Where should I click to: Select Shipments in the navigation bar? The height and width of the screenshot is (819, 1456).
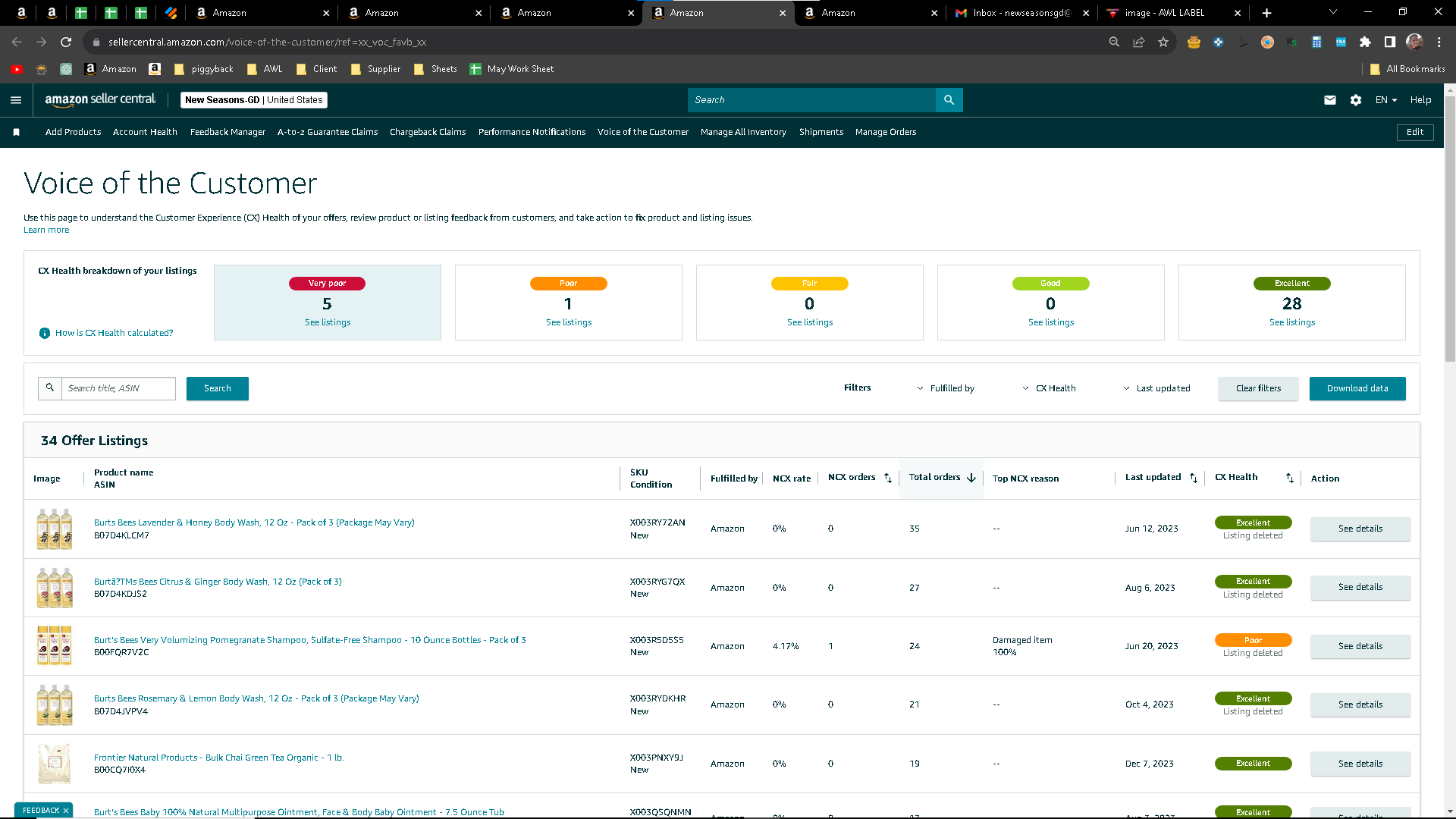click(821, 133)
